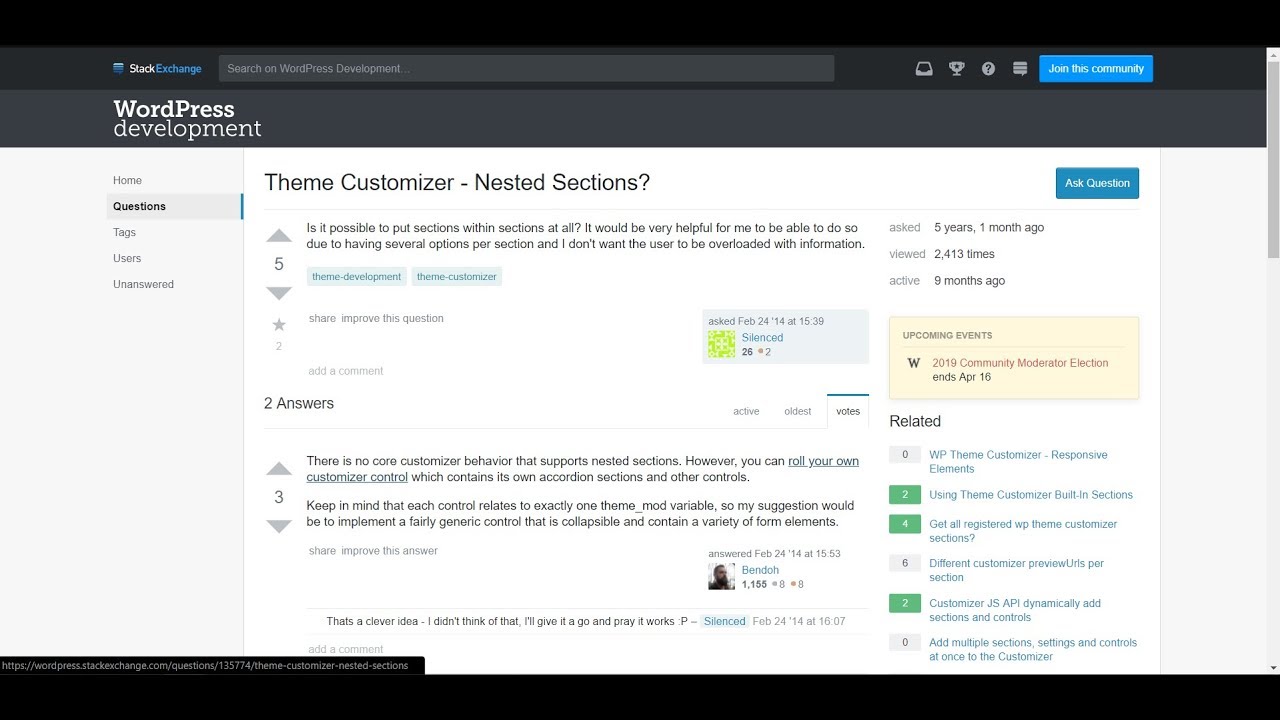Open the WordPress Development site logo
Image resolution: width=1280 pixels, height=720 pixels.
click(187, 119)
